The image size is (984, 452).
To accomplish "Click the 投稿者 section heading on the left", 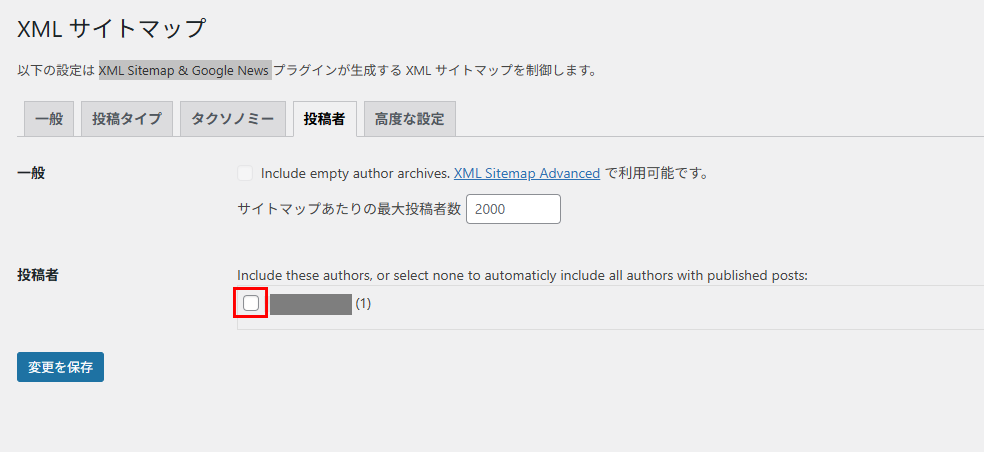I will click(38, 274).
